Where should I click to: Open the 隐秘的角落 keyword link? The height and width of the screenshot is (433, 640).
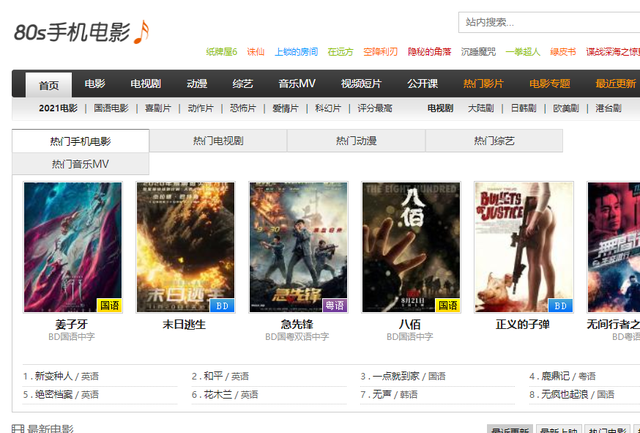[429, 52]
